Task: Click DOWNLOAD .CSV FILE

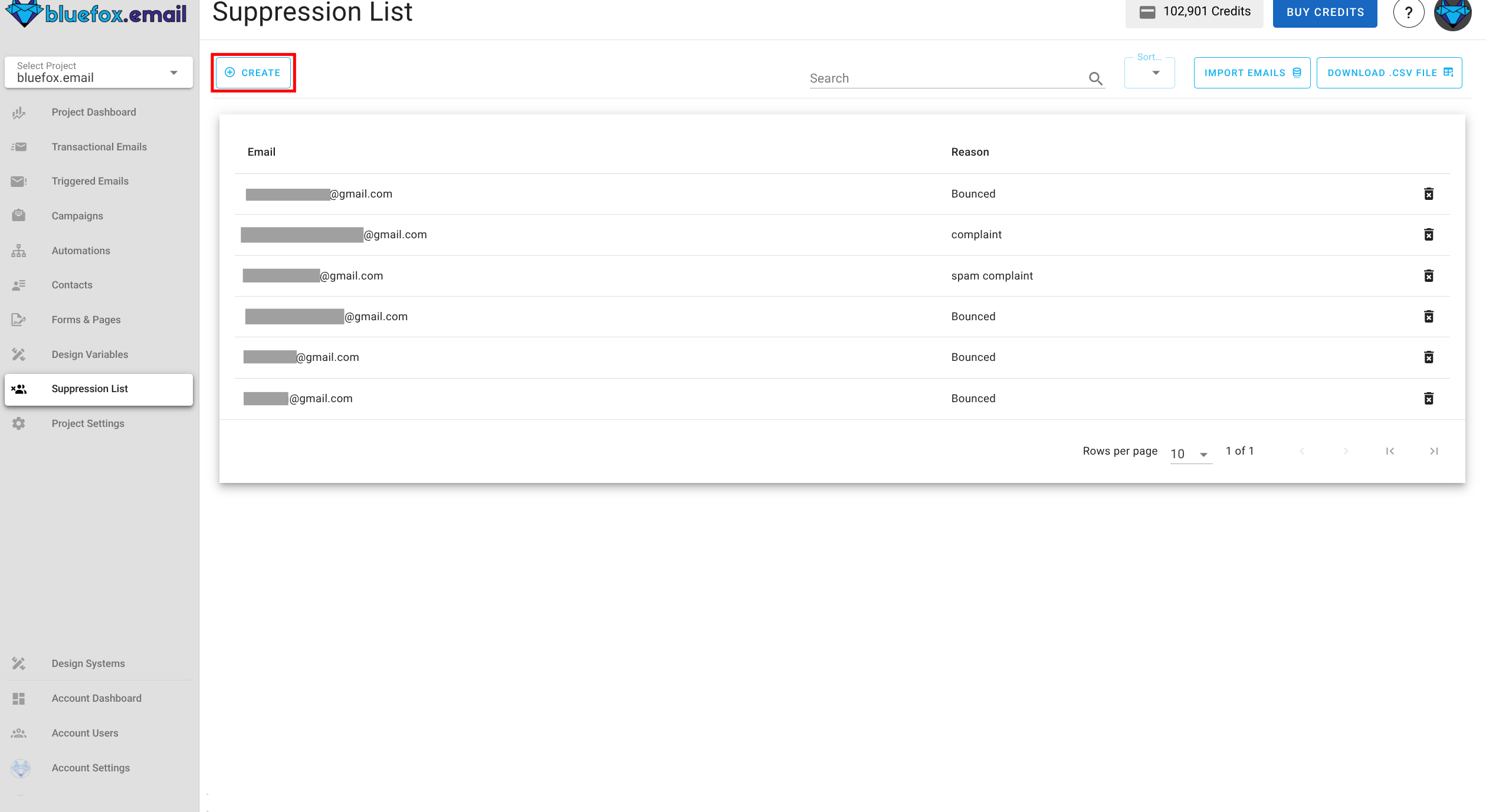Action: [1389, 73]
